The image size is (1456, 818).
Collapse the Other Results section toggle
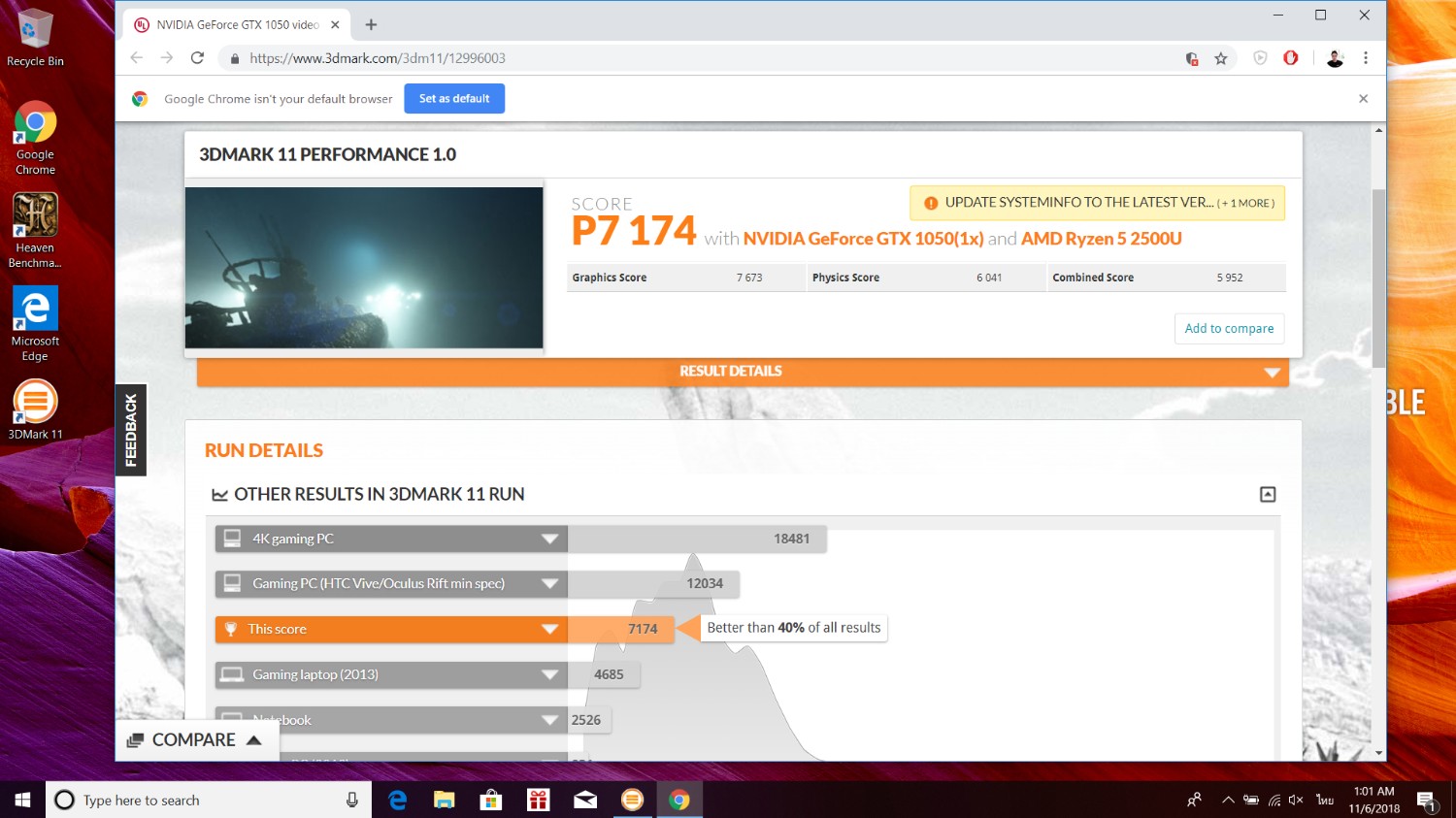tap(1268, 495)
